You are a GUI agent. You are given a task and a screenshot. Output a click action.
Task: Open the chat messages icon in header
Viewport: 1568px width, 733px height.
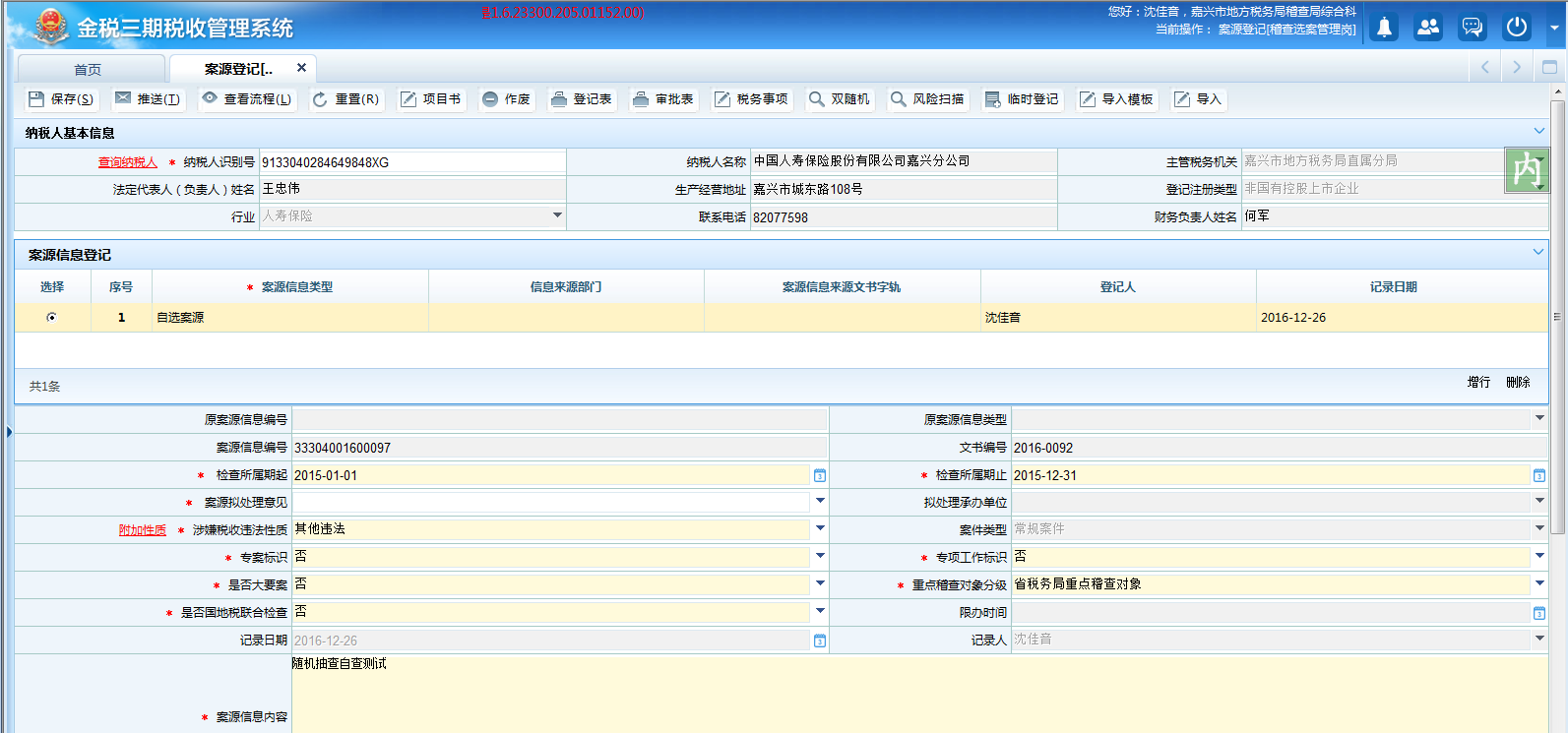coord(1473,28)
